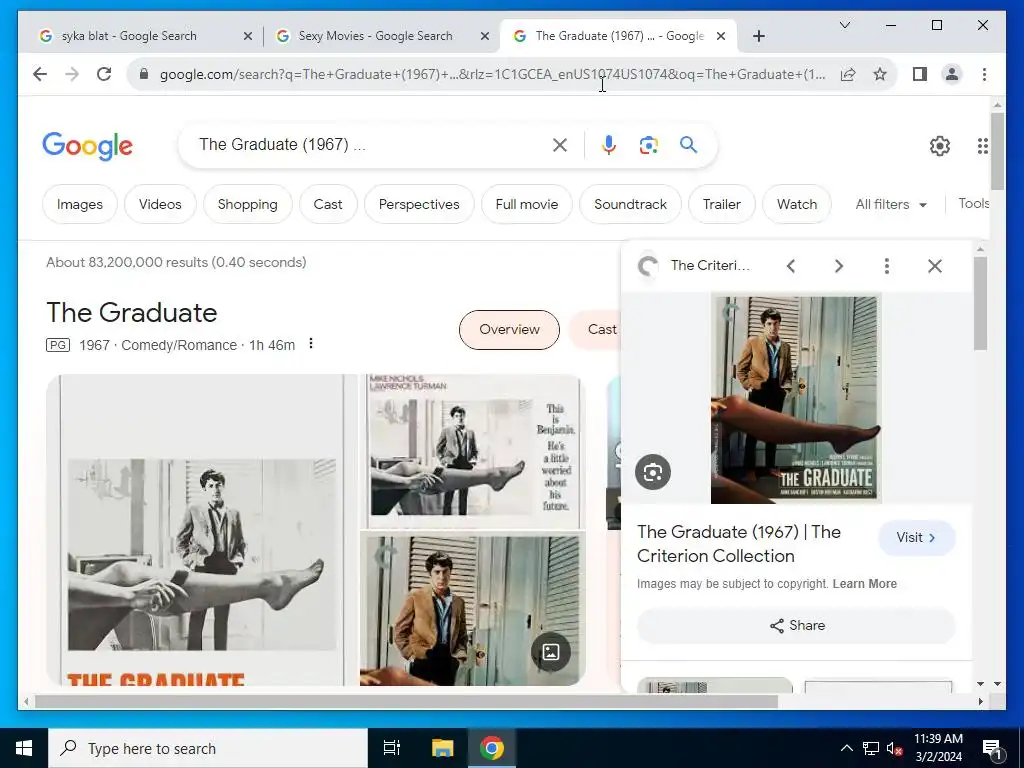The height and width of the screenshot is (768, 1024).
Task: Search by image with Google Lens icon
Action: [648, 145]
